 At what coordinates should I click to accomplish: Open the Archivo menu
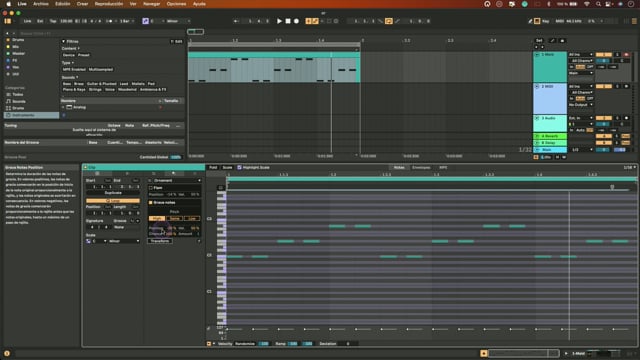40,4
